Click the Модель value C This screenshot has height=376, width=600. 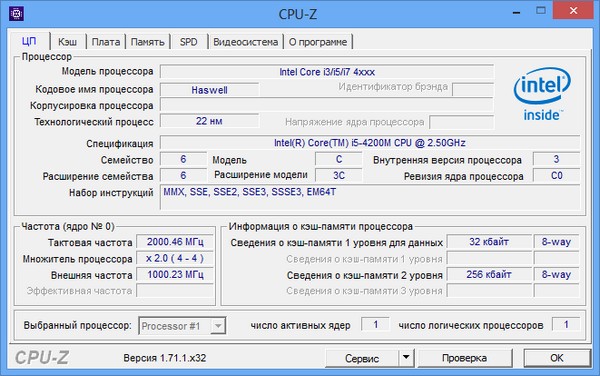coord(339,159)
